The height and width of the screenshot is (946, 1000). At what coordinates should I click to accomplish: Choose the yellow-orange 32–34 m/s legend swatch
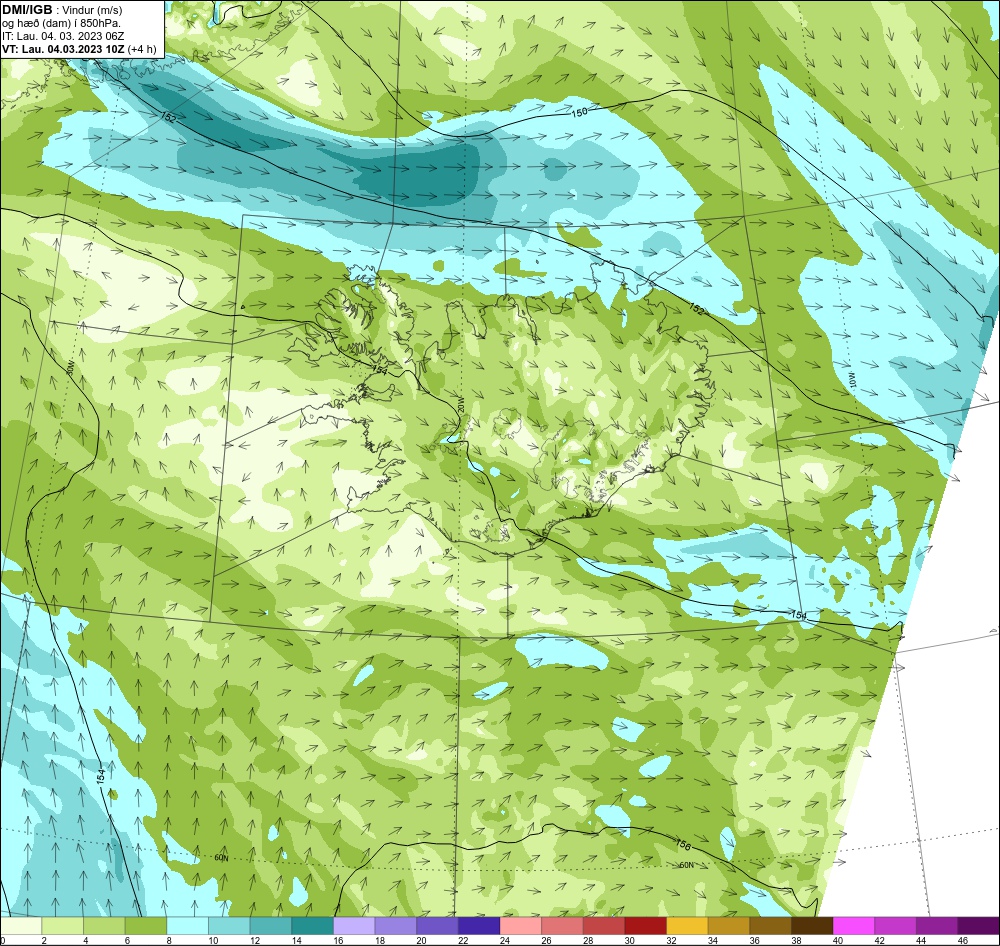[x=687, y=925]
